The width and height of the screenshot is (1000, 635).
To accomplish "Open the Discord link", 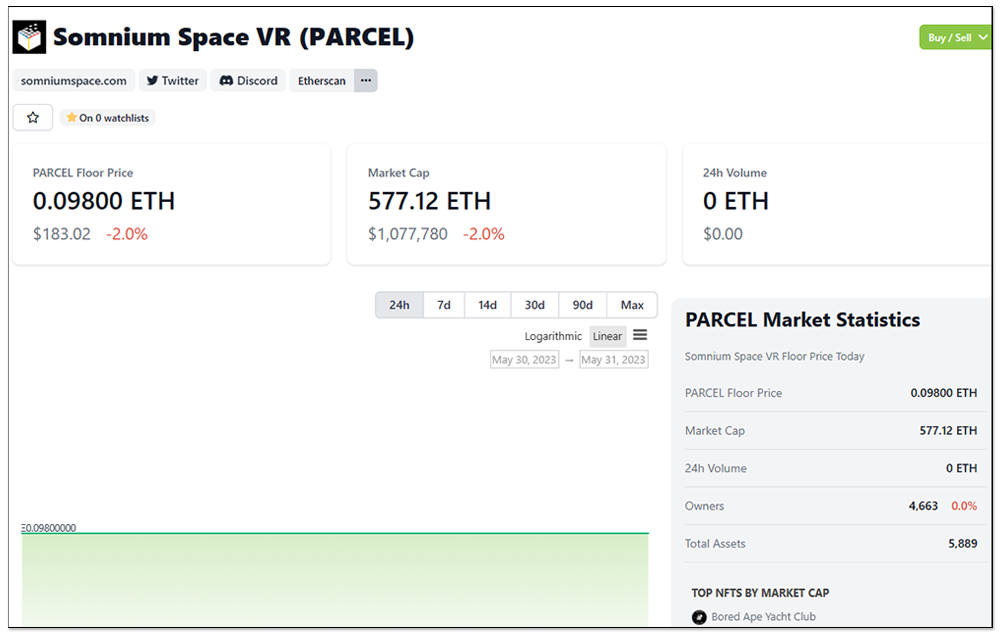I will click(x=249, y=80).
